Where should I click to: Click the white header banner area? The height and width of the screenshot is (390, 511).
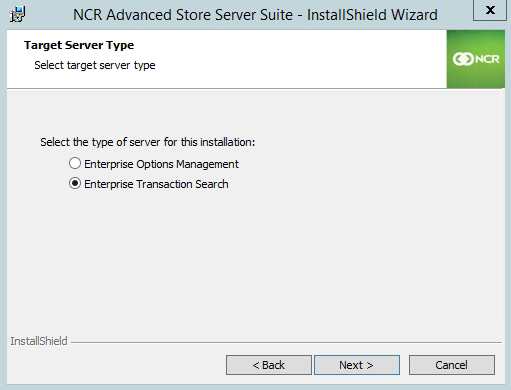(x=227, y=59)
